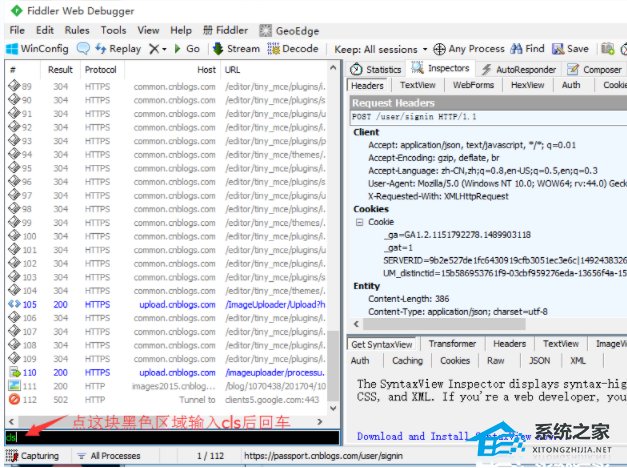Open the View menu
Screen dimensions: 627x468
click(148, 30)
